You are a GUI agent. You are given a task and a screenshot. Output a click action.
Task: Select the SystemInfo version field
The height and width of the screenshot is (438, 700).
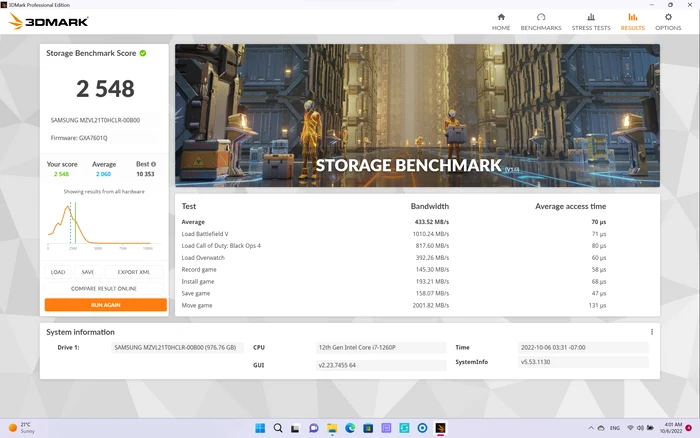(583, 362)
